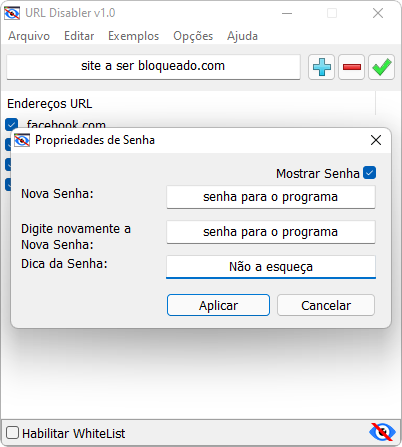Click the Propriedades de Senha dialog icon

click(x=22, y=140)
